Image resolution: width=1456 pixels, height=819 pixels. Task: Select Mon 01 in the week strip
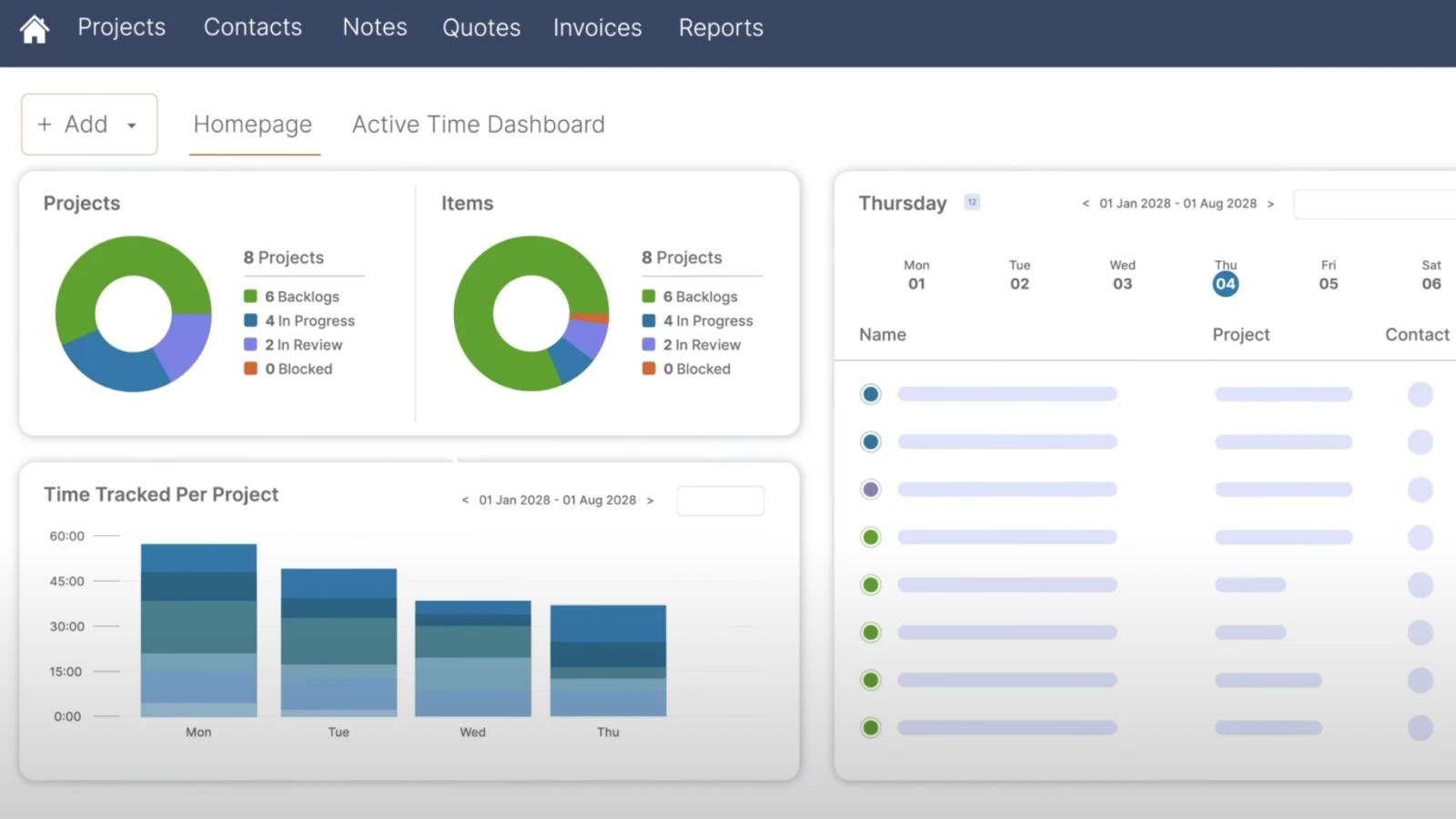916,275
